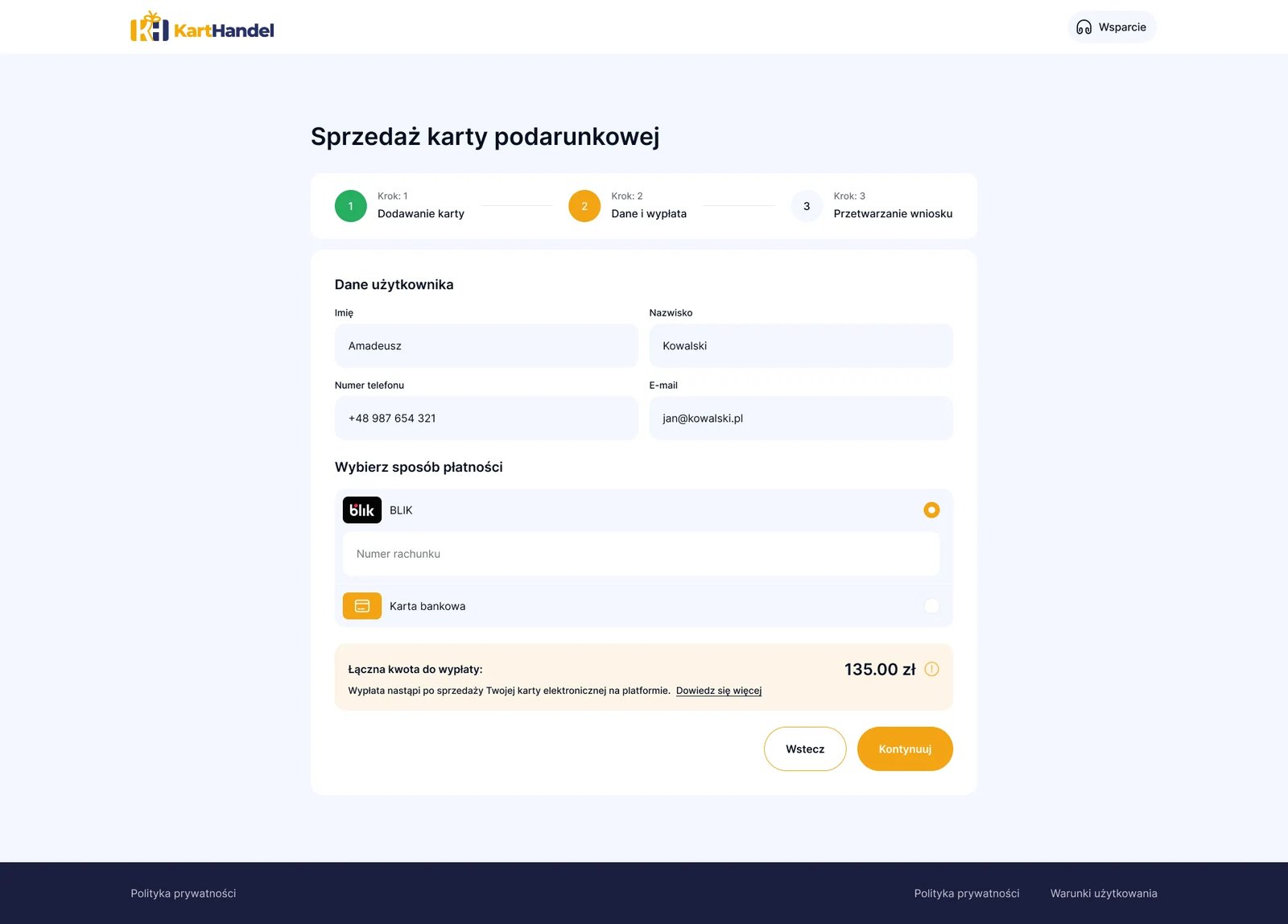Click the Karta bankowa label
Screen dimensions: 1288x924
427,606
